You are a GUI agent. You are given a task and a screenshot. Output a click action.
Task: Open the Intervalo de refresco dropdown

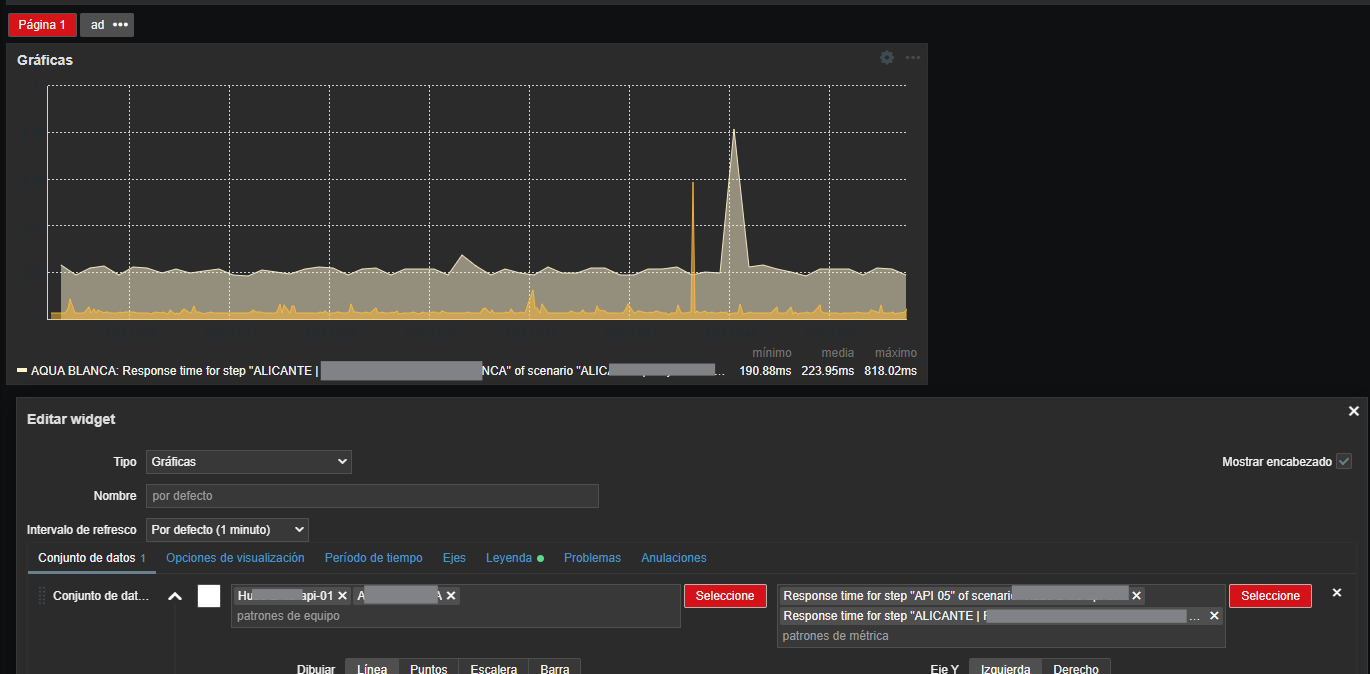[x=227, y=529]
